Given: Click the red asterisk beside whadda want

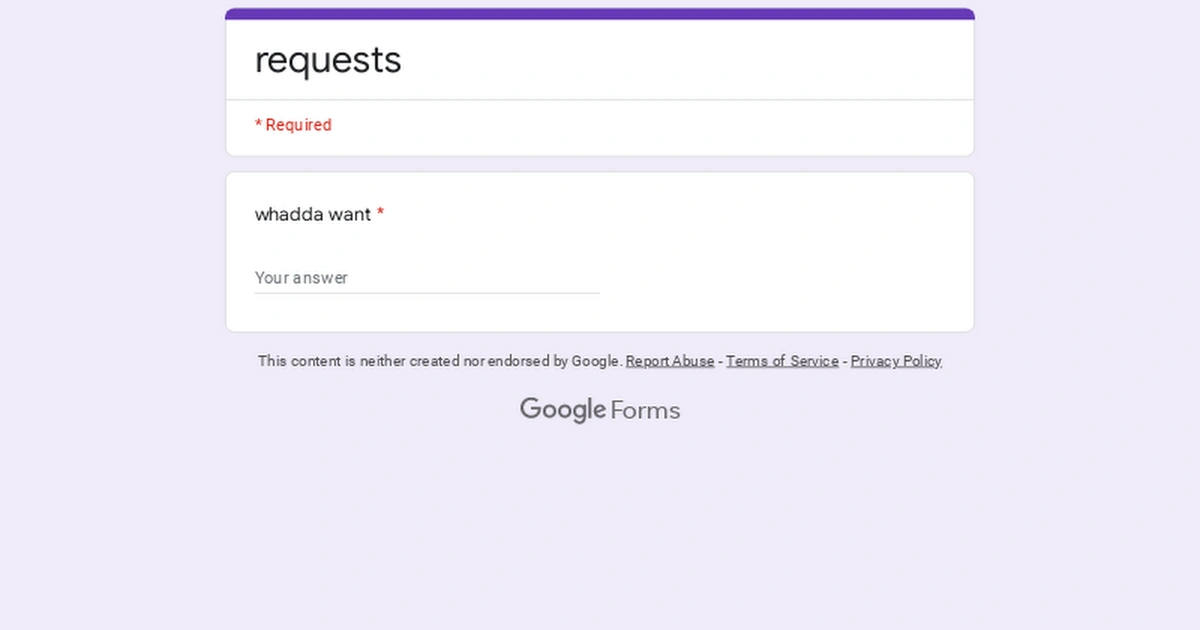Looking at the screenshot, I should click(x=380, y=214).
